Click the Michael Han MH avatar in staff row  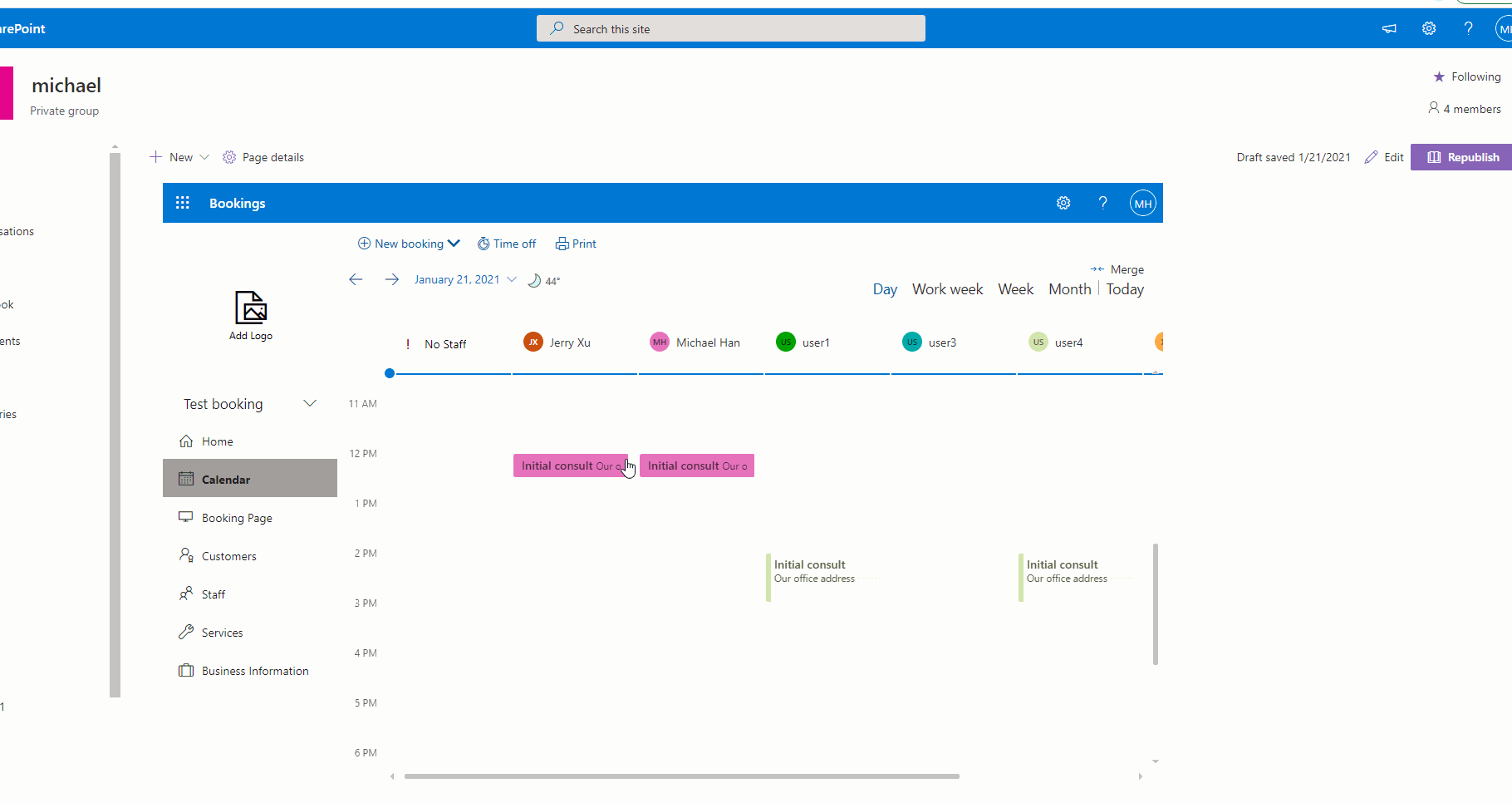(660, 342)
